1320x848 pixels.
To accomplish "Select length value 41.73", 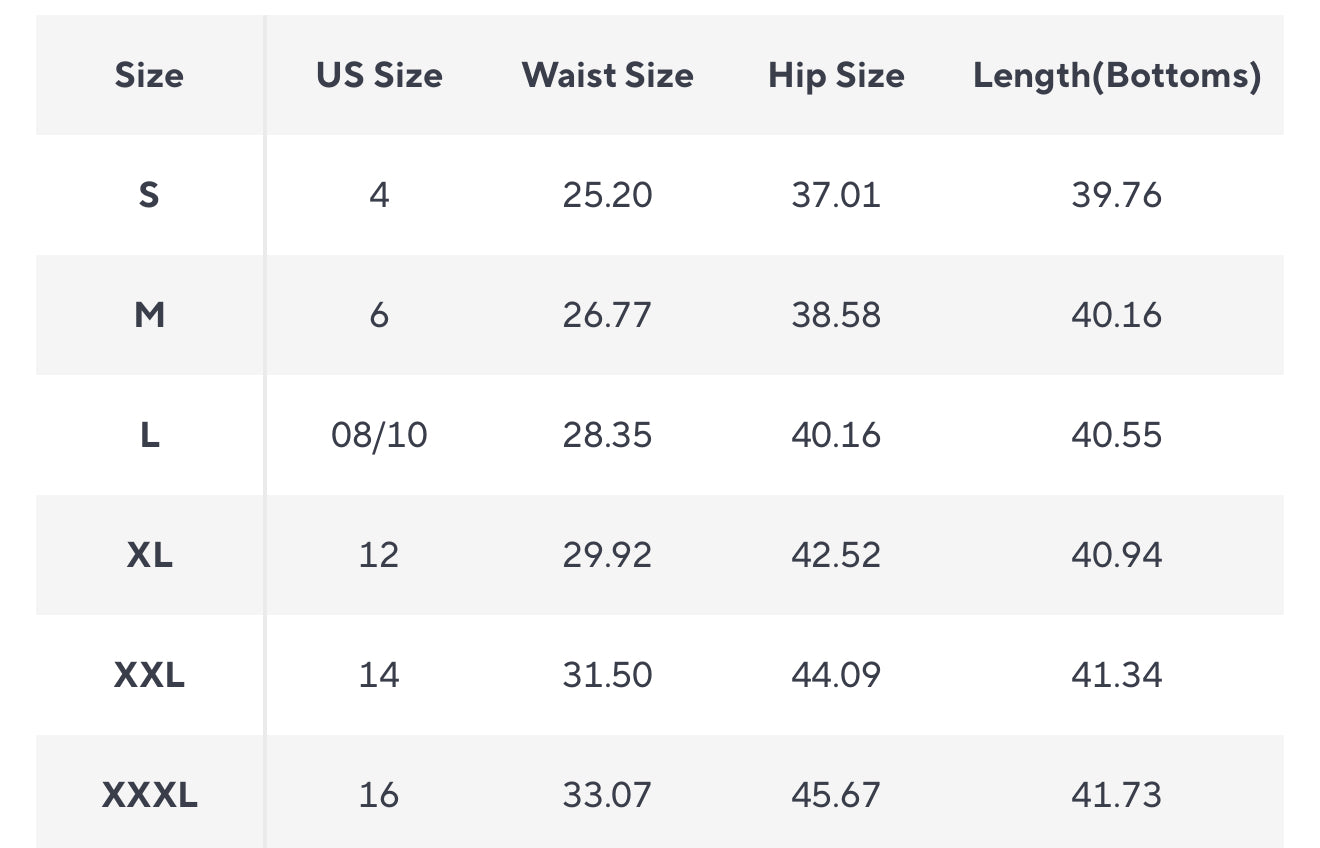I will pos(1117,795).
